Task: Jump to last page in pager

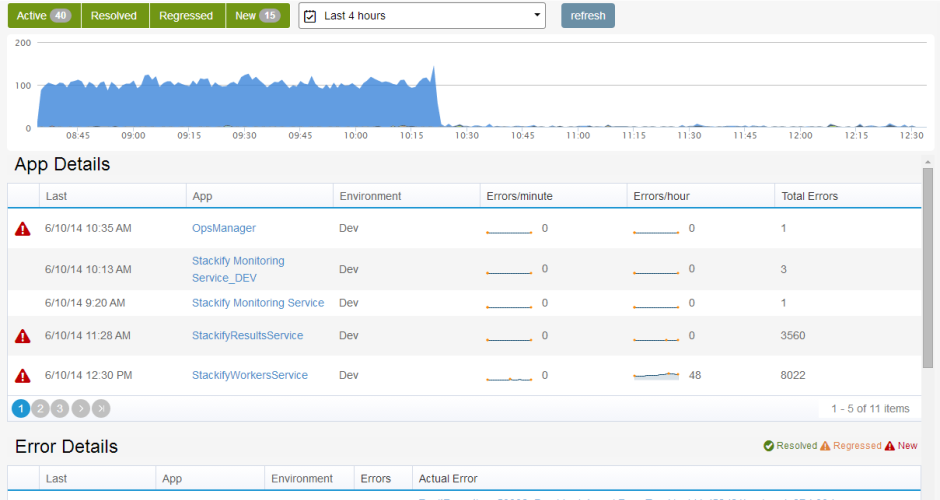Action: tap(101, 408)
